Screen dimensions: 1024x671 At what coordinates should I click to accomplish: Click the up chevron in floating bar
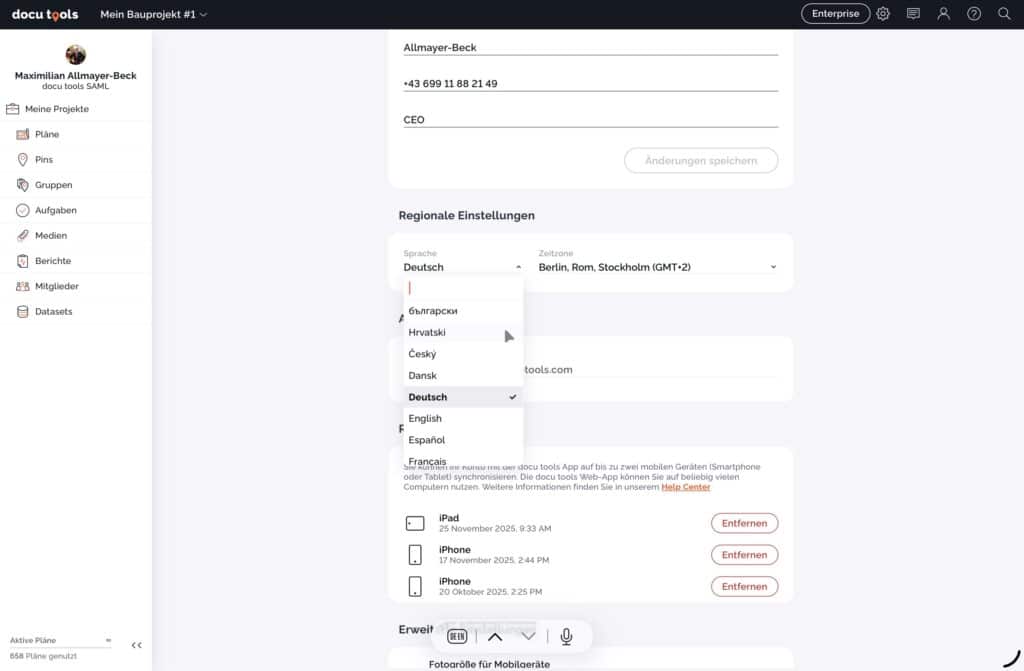494,636
